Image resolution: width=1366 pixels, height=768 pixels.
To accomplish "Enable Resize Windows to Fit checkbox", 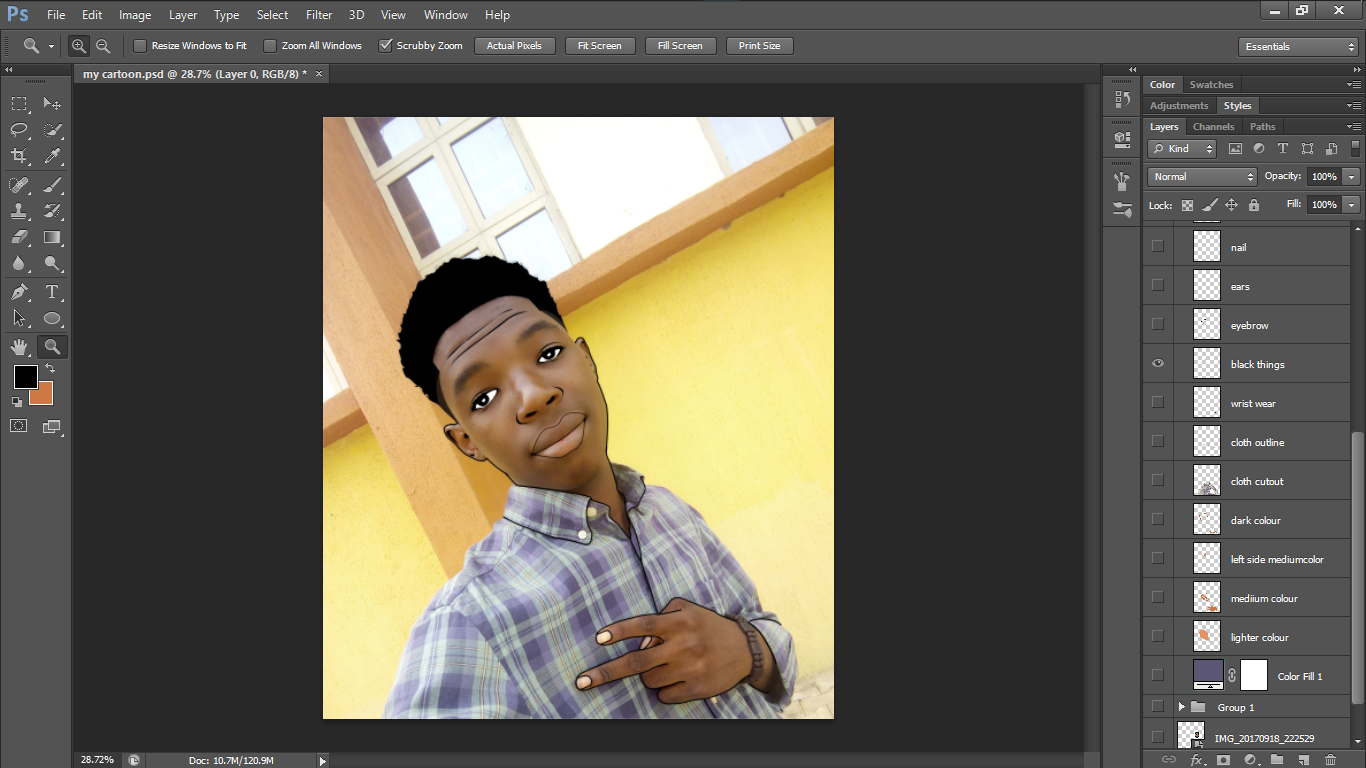I will [x=140, y=46].
